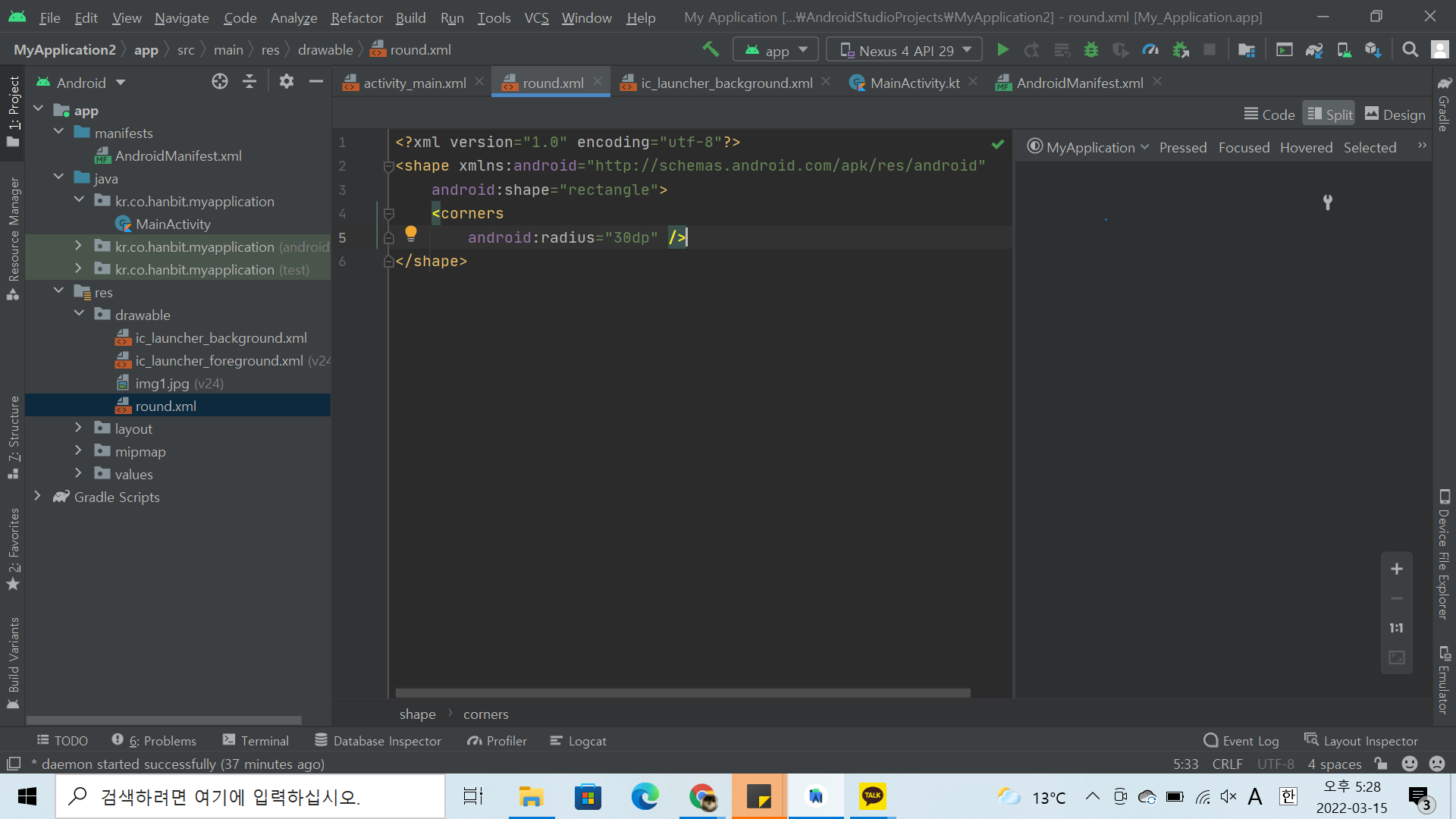1456x819 pixels.
Task: Click the Debug app bug icon
Action: coord(1090,50)
